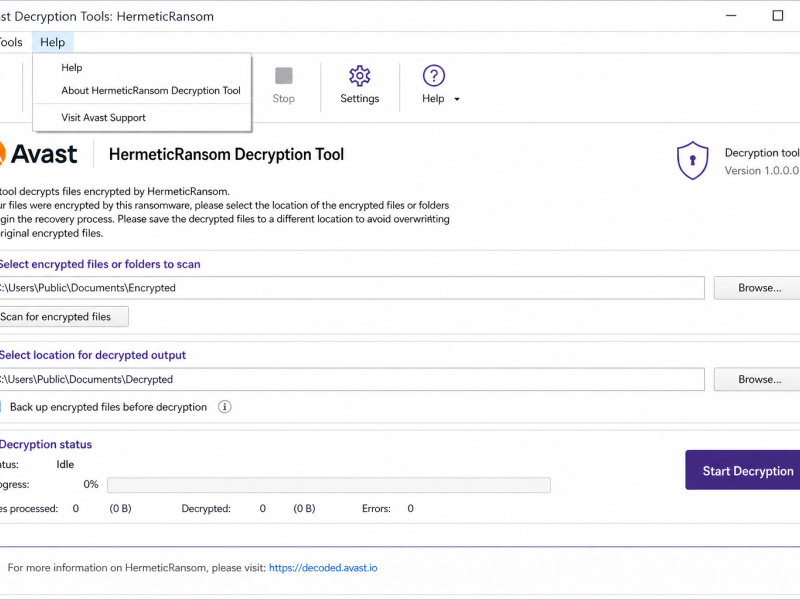The image size is (800, 600).
Task: Click the info icon beside backup option
Action: [x=224, y=407]
